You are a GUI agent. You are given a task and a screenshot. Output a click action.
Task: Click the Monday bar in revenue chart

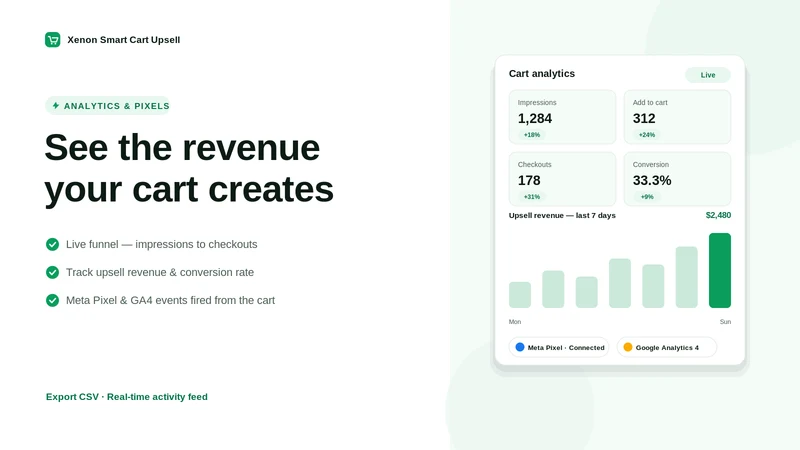coord(520,295)
